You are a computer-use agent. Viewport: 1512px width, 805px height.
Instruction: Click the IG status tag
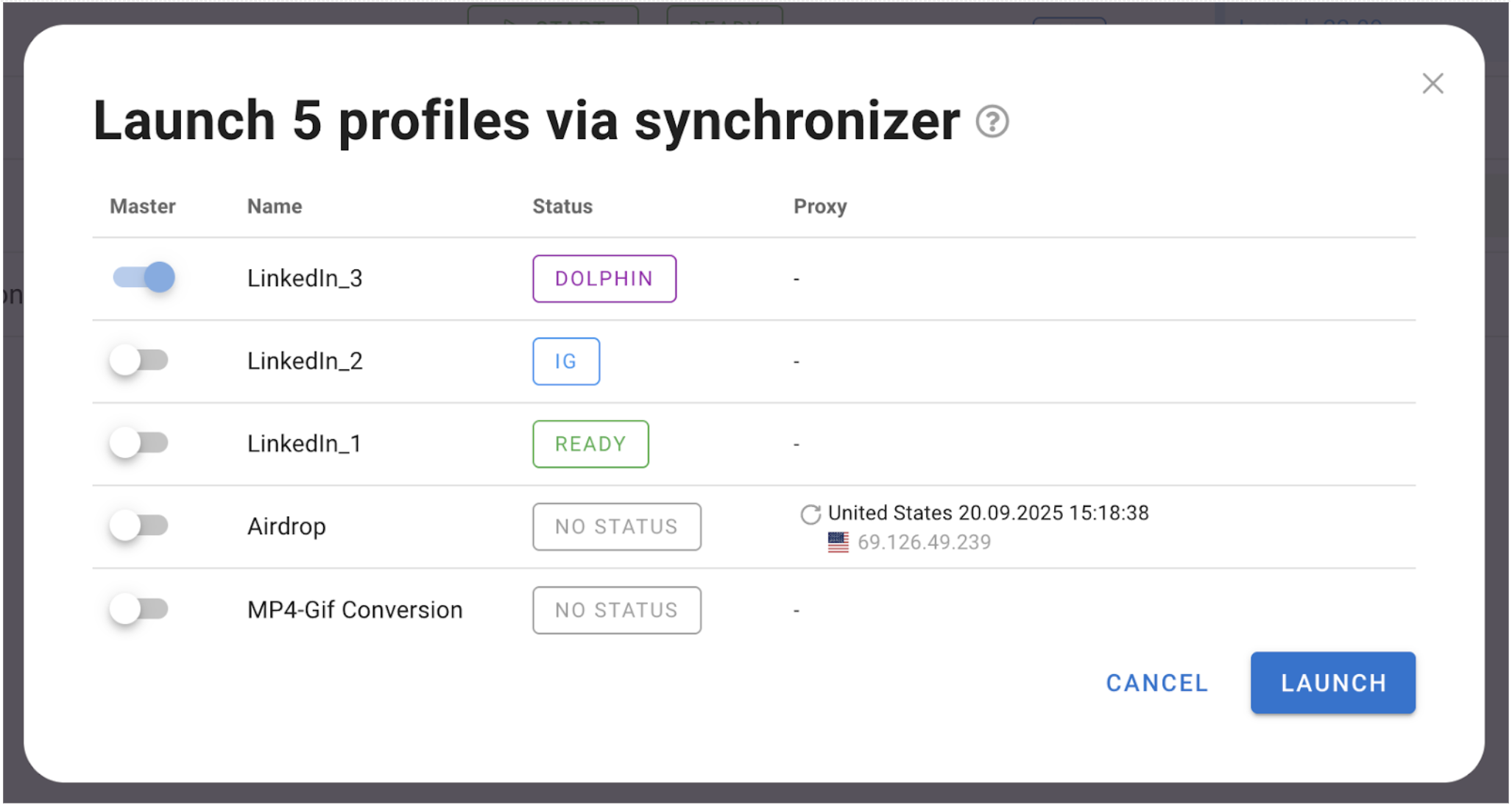(565, 361)
